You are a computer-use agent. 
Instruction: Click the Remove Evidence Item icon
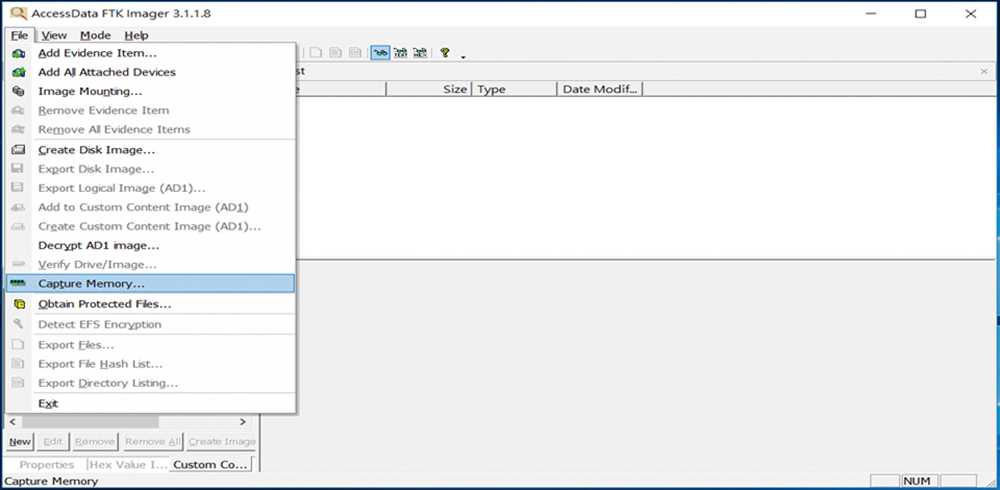[18, 110]
